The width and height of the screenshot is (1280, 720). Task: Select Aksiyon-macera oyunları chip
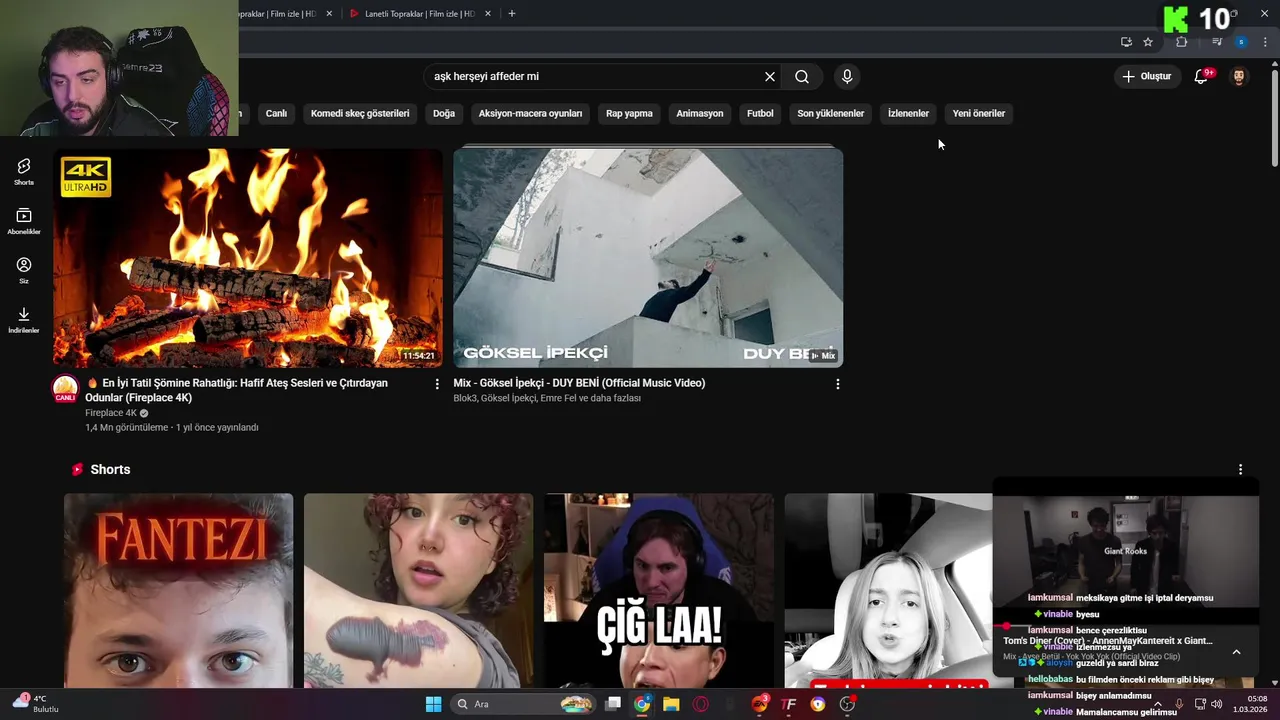[x=530, y=113]
